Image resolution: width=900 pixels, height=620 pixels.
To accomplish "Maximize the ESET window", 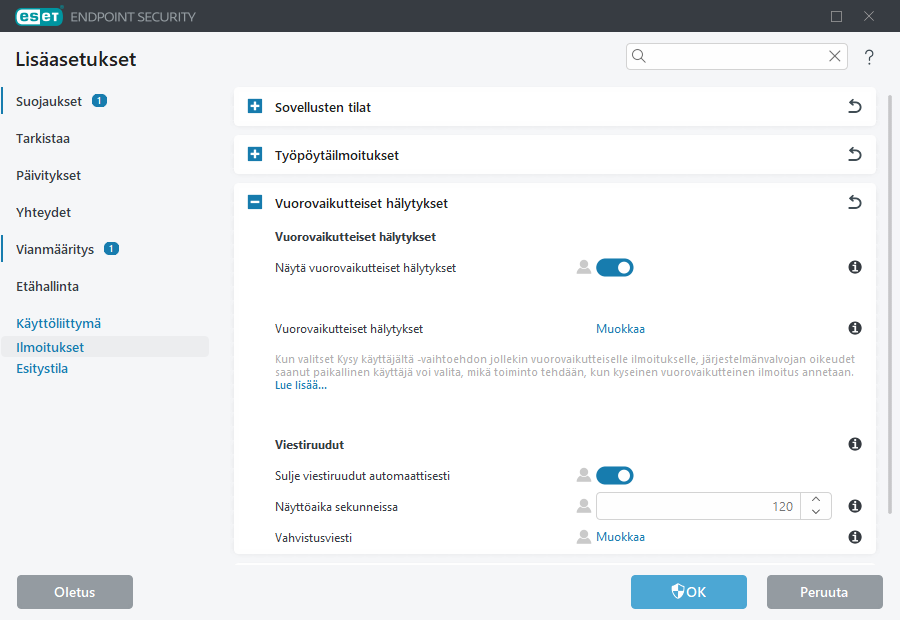I will tap(836, 16).
